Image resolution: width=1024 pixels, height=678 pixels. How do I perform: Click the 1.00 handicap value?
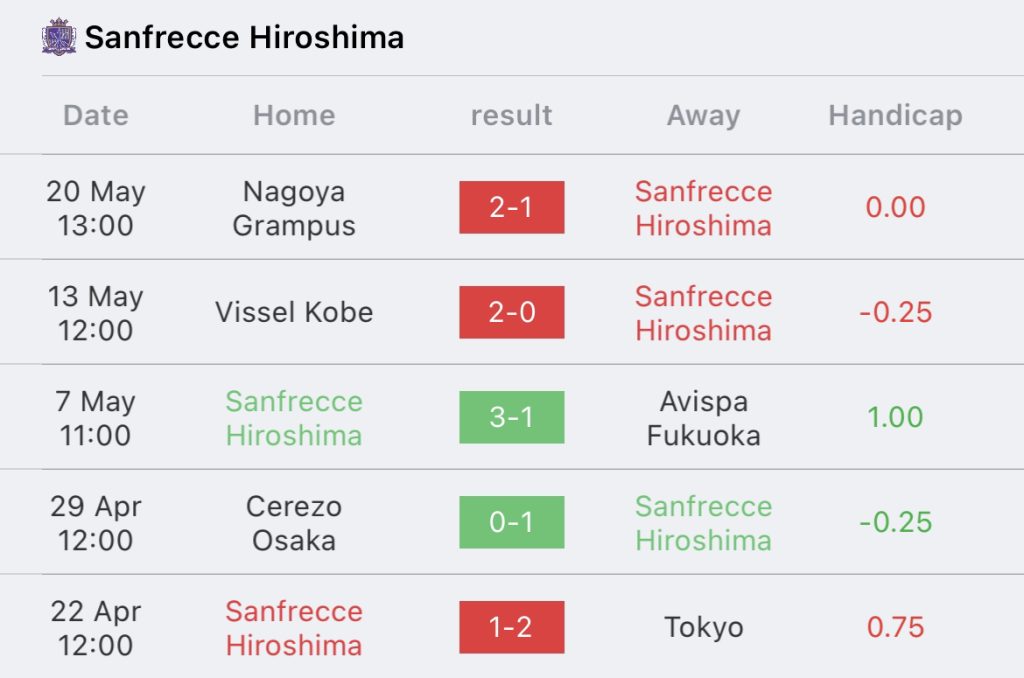point(895,417)
